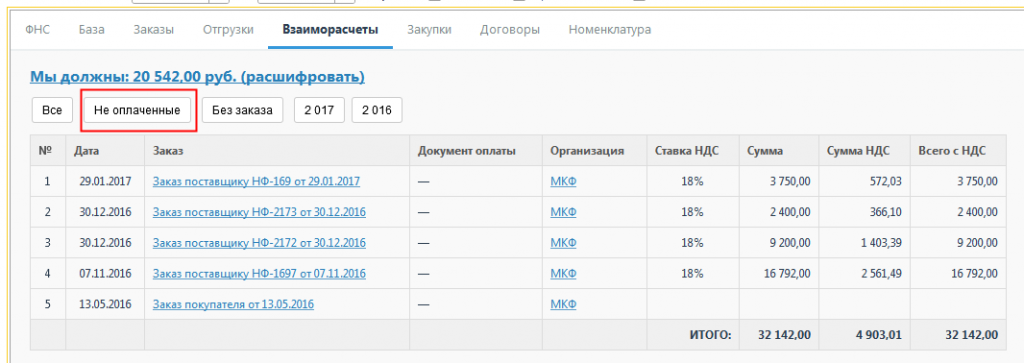This screenshot has width=1024, height=363.
Task: Click the Всего с НДС column header
Action: [952, 151]
